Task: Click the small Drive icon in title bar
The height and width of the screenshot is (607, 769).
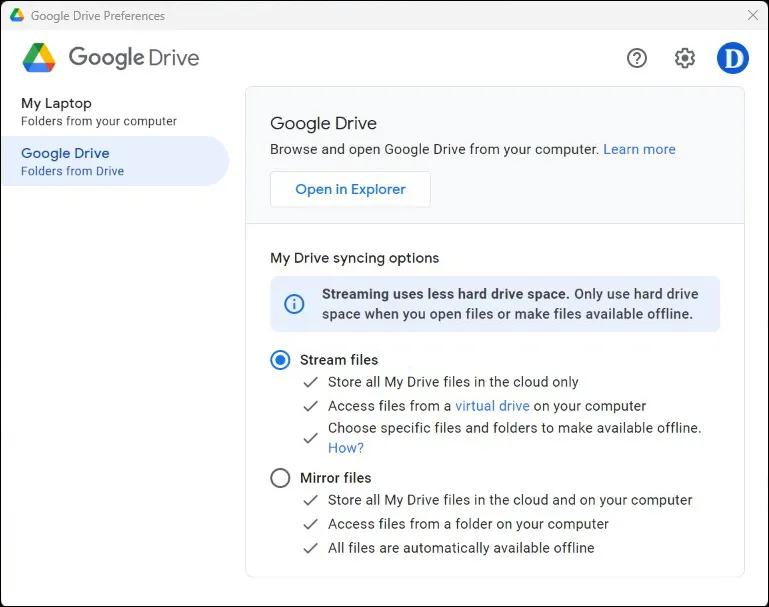Action: pos(17,16)
